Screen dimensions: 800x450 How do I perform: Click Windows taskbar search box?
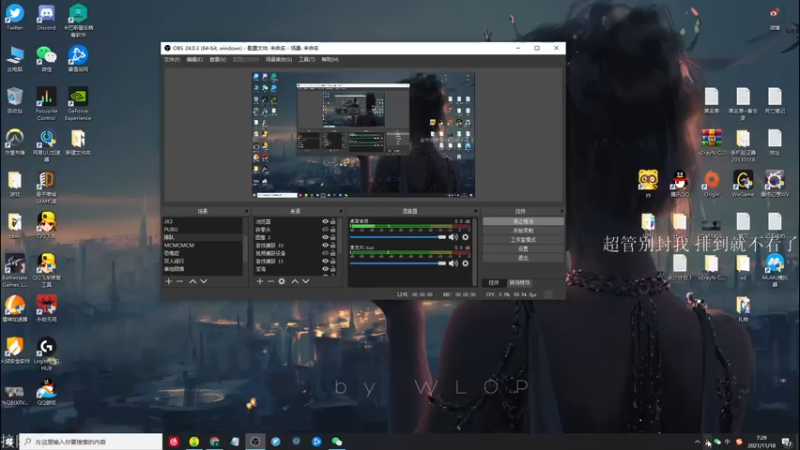coord(91,441)
